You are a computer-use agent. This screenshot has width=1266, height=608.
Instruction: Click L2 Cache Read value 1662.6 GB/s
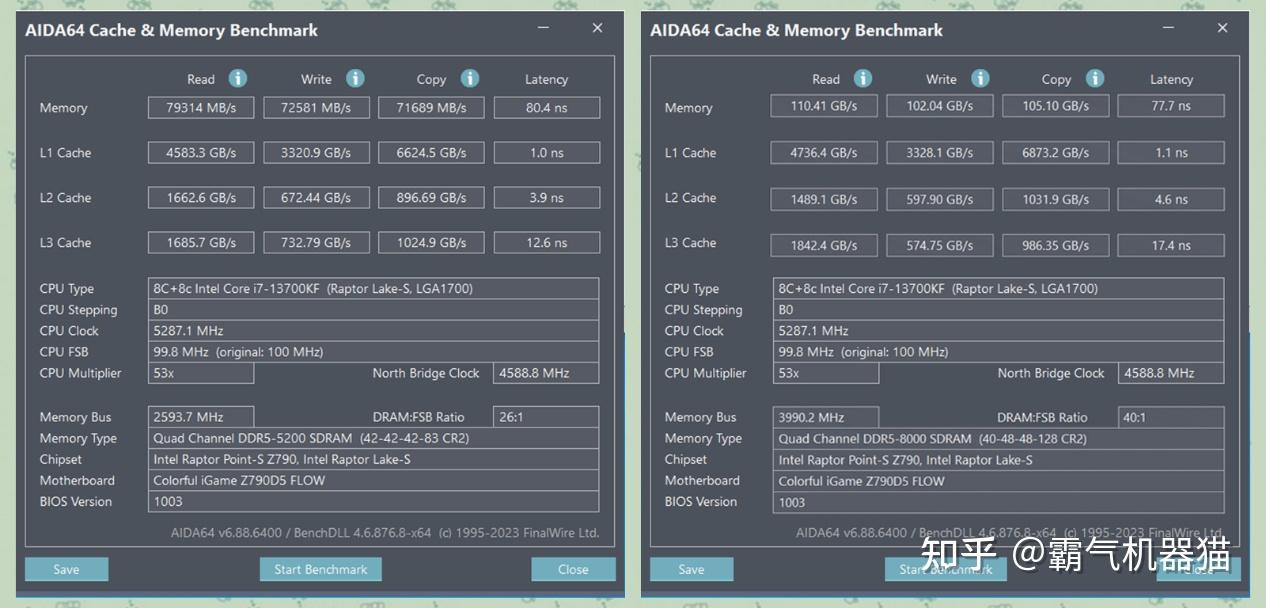201,197
